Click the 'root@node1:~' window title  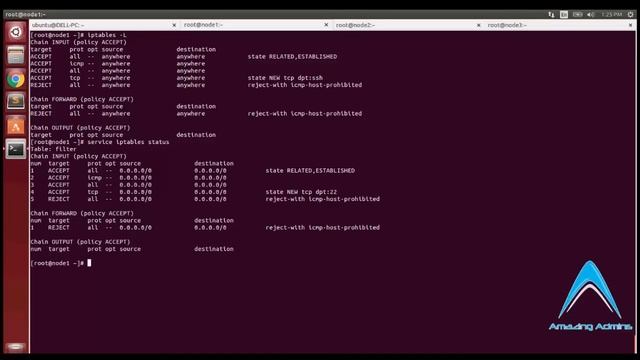25,14
